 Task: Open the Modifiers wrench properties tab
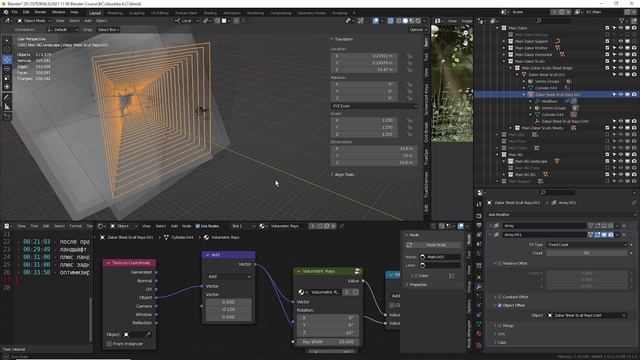pos(479,287)
